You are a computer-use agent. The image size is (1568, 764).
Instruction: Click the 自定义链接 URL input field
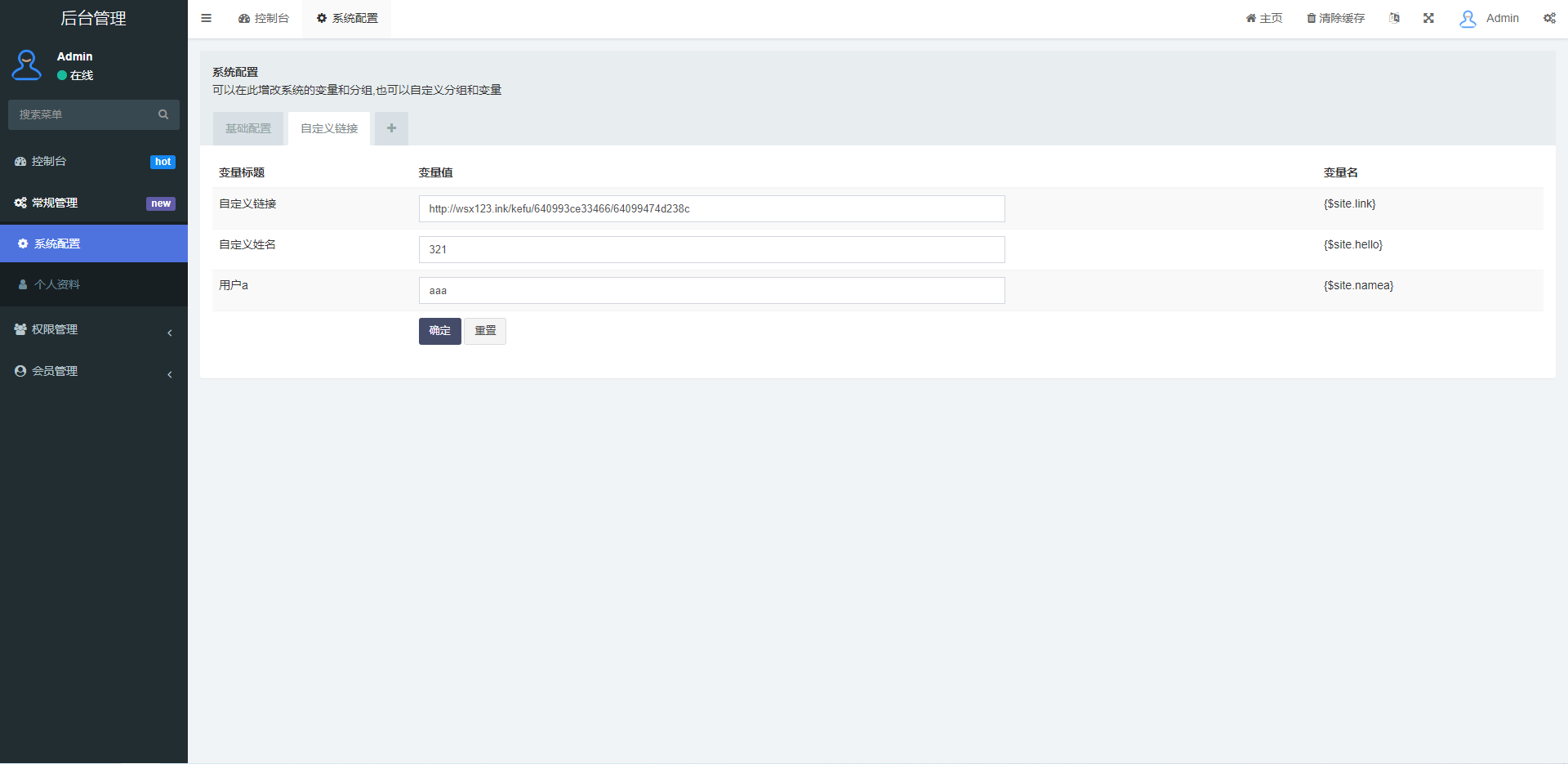coord(711,208)
